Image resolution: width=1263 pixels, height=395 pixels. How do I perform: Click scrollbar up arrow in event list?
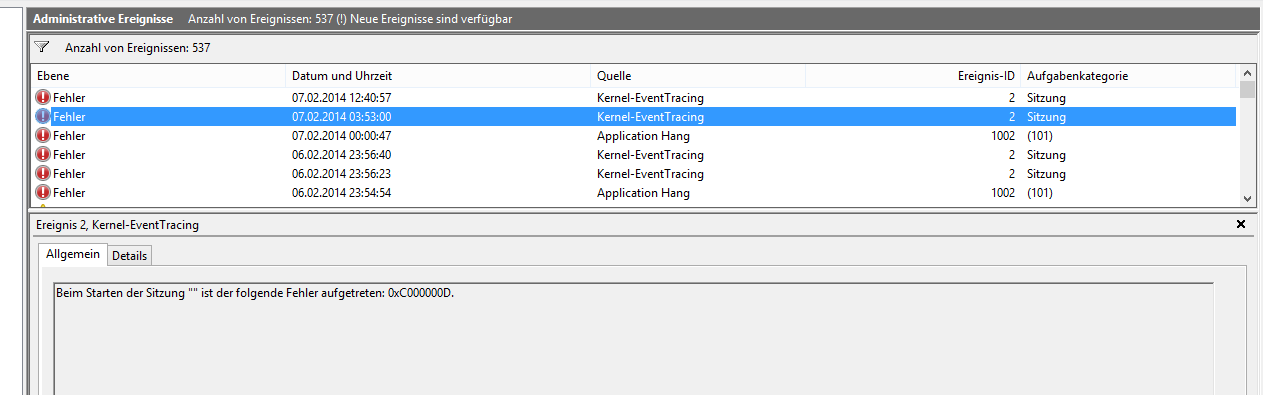(1247, 73)
